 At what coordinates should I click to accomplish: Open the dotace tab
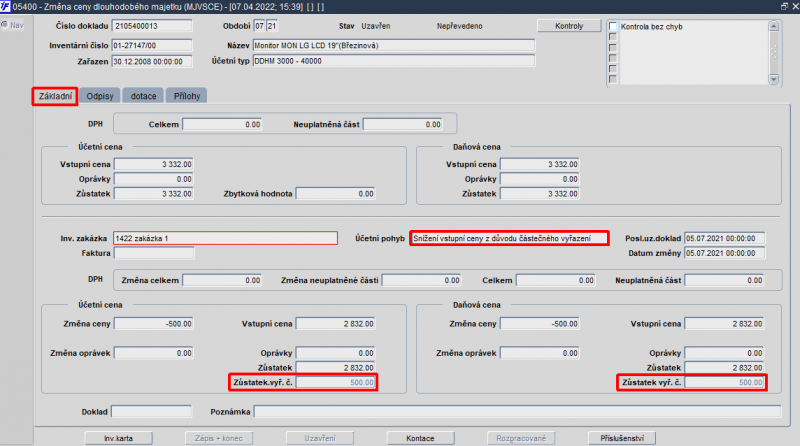click(143, 96)
